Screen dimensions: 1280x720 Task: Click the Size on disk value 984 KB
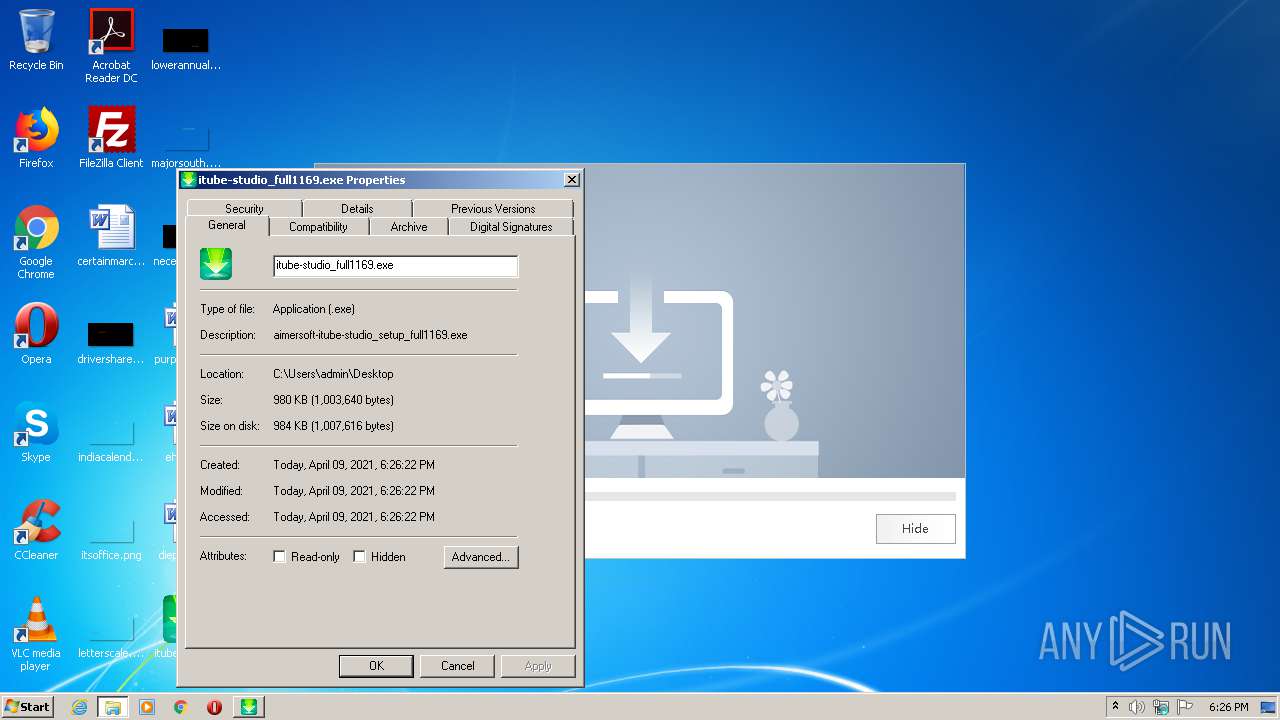pos(333,426)
